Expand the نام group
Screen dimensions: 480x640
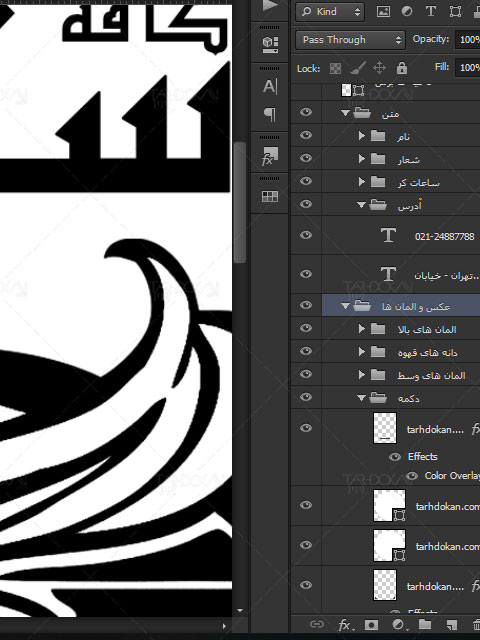[x=362, y=136]
